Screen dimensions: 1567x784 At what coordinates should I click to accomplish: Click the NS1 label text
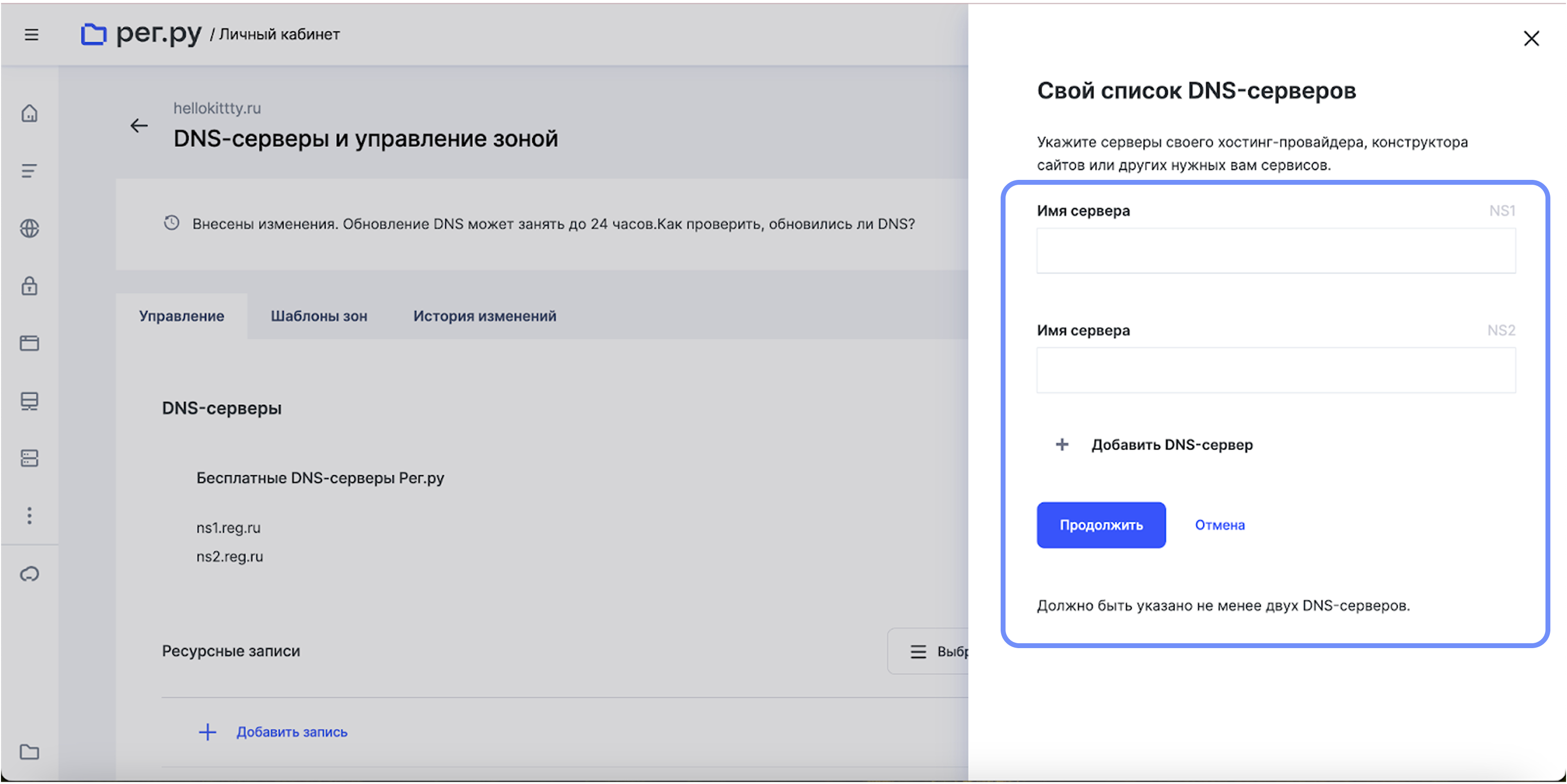[x=1502, y=211]
